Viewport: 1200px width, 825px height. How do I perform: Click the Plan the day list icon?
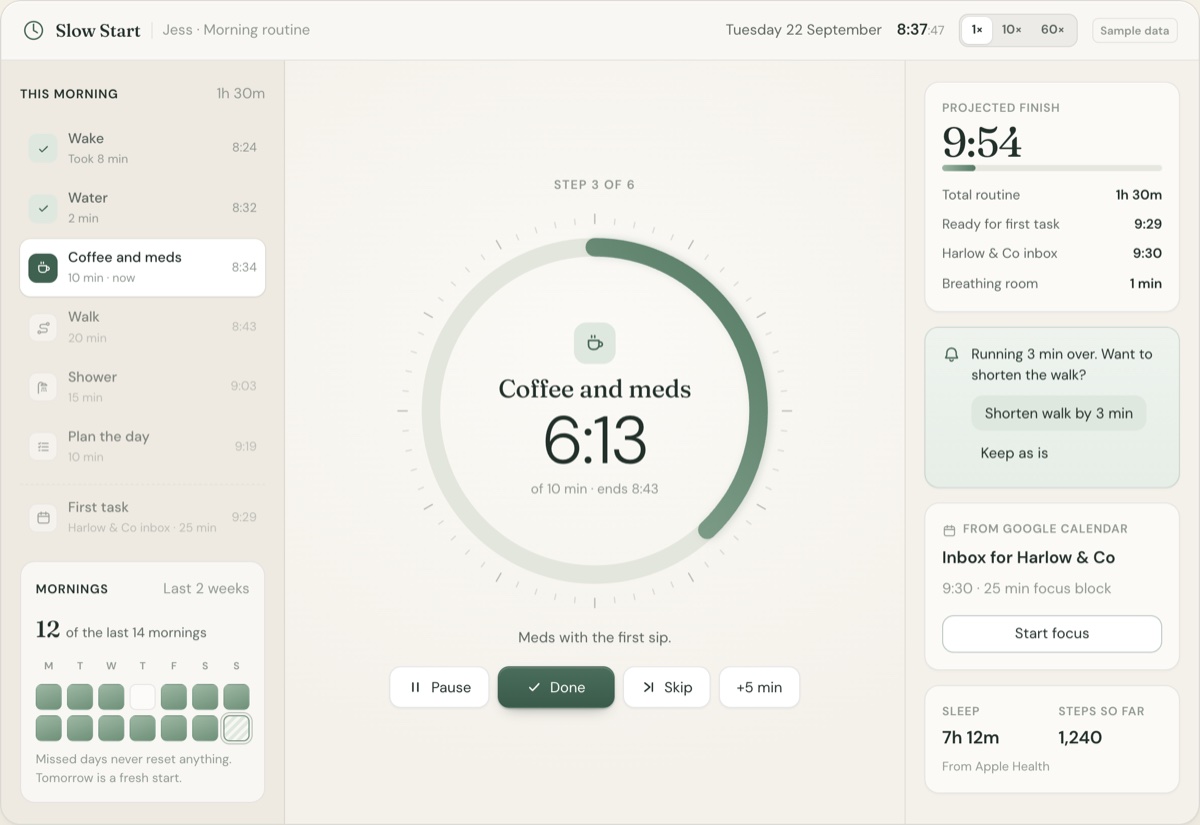(x=43, y=446)
